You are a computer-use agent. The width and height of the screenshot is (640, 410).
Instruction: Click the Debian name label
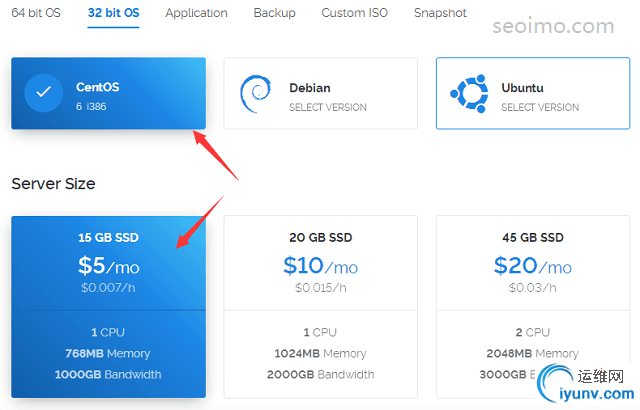(310, 88)
